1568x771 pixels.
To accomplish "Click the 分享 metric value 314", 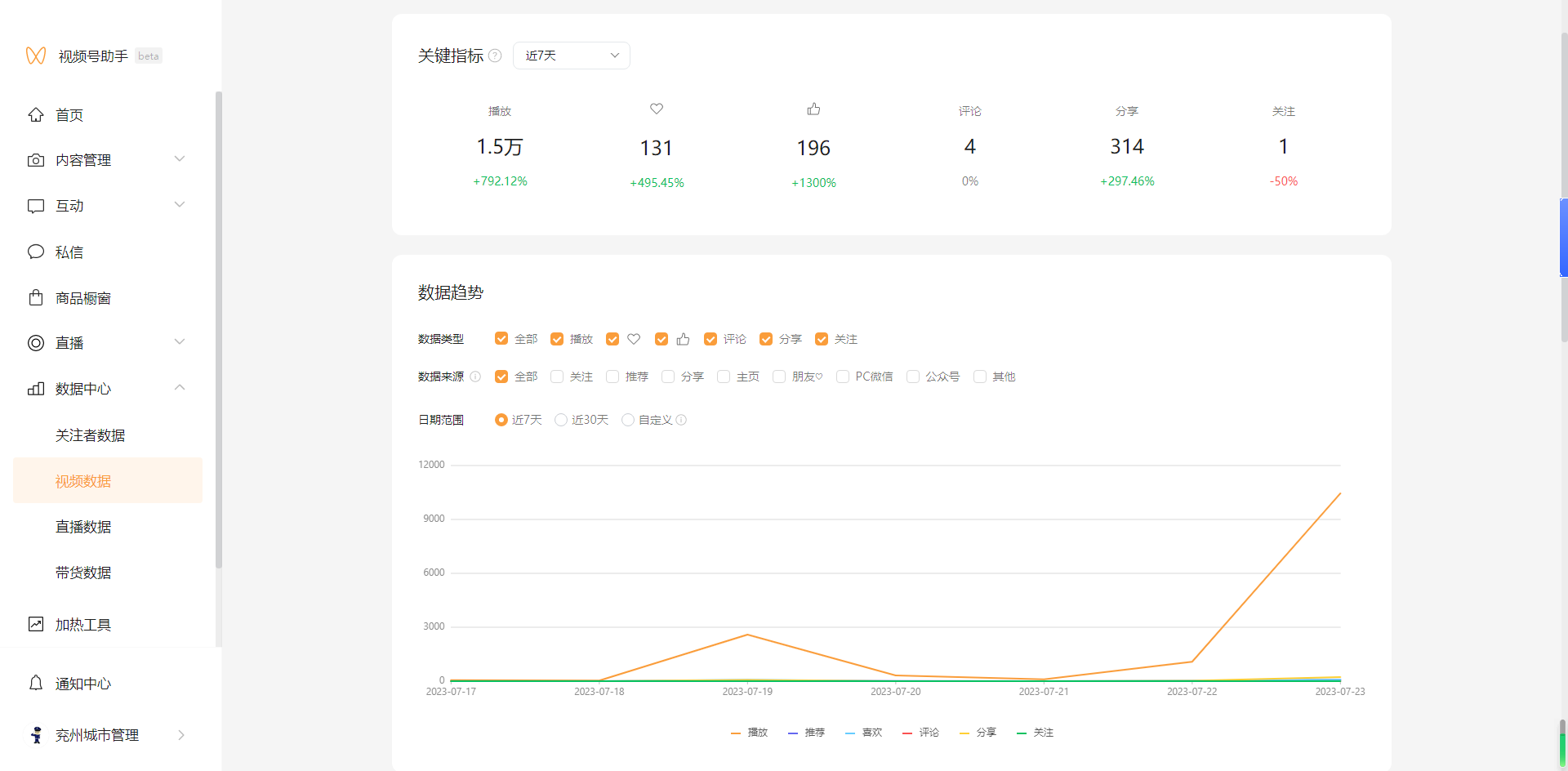I will pos(1126,147).
